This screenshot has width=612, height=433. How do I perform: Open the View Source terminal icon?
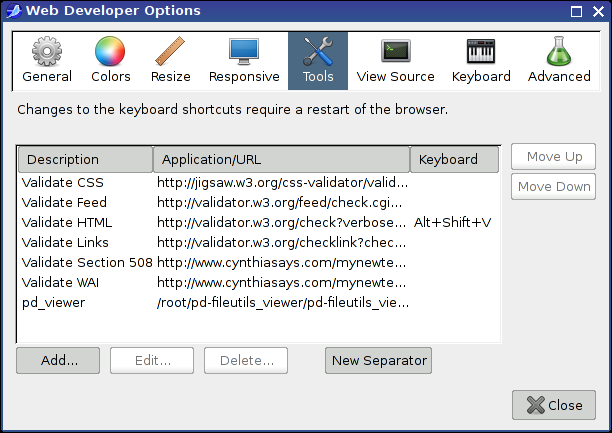point(395,51)
